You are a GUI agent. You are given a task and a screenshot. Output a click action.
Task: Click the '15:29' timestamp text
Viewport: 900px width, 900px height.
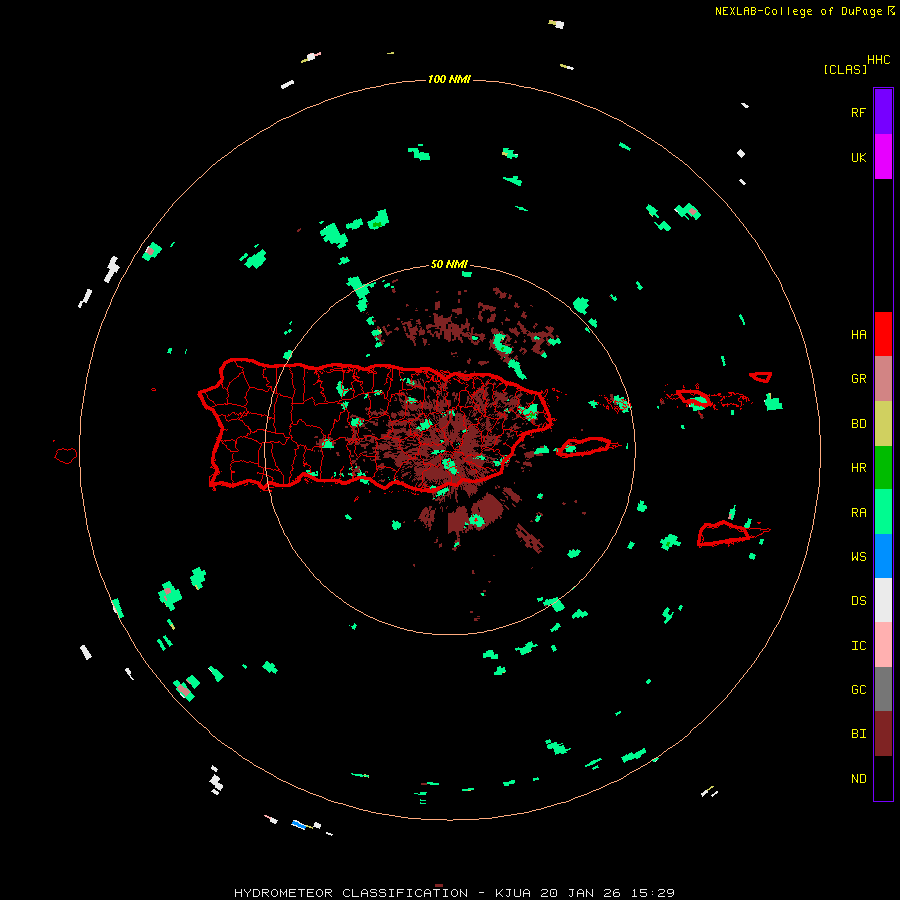(652, 893)
